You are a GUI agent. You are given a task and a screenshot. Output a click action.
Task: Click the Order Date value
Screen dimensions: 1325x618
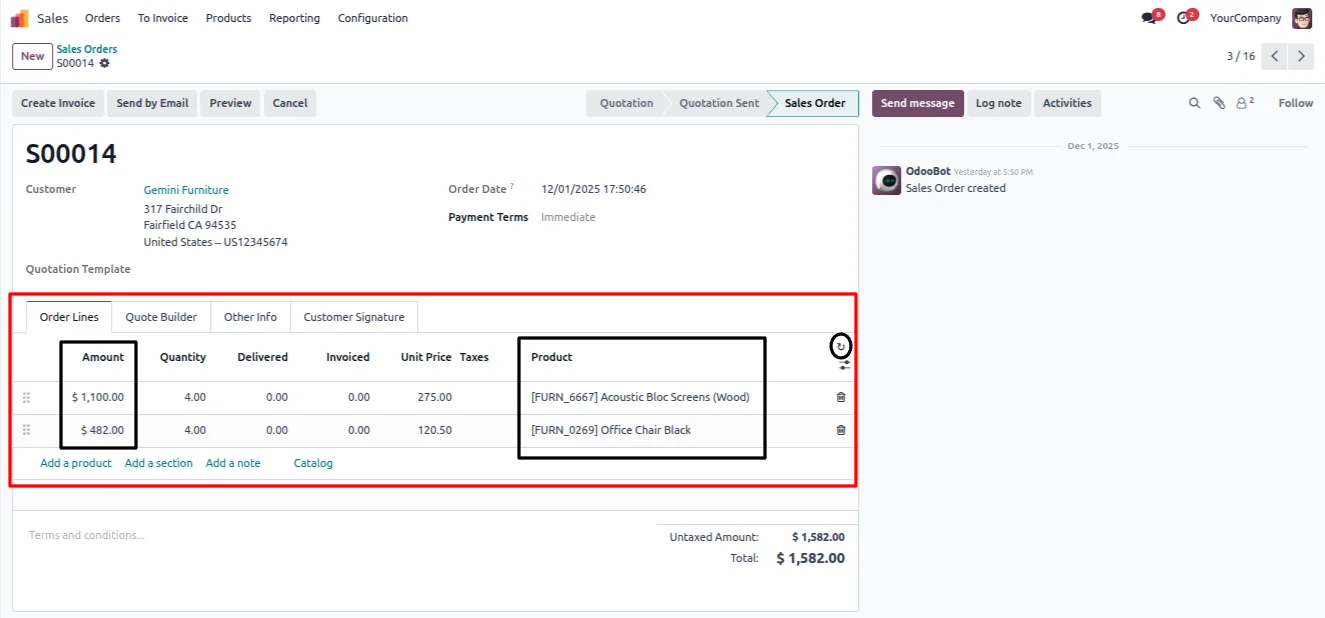point(594,189)
